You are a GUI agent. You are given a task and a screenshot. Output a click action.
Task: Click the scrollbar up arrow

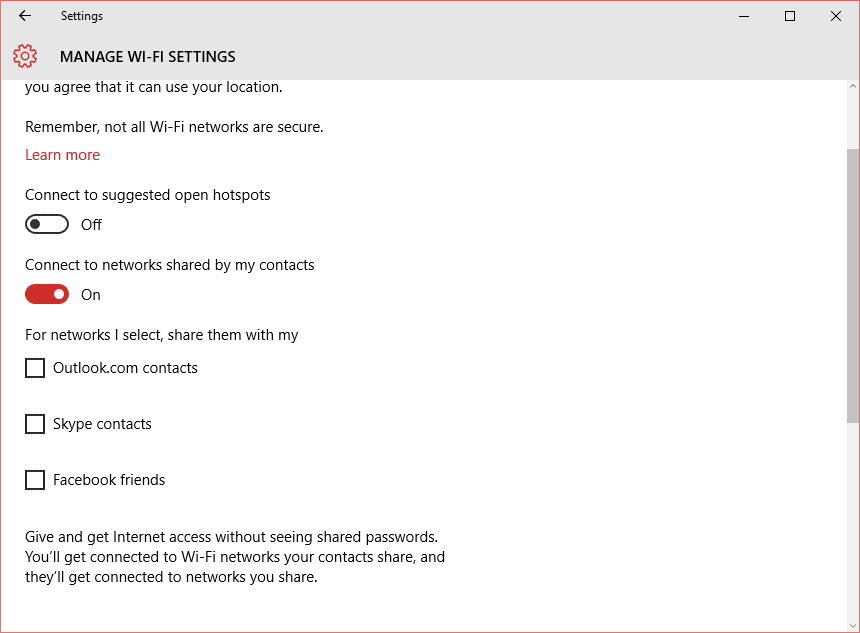pyautogui.click(x=852, y=86)
